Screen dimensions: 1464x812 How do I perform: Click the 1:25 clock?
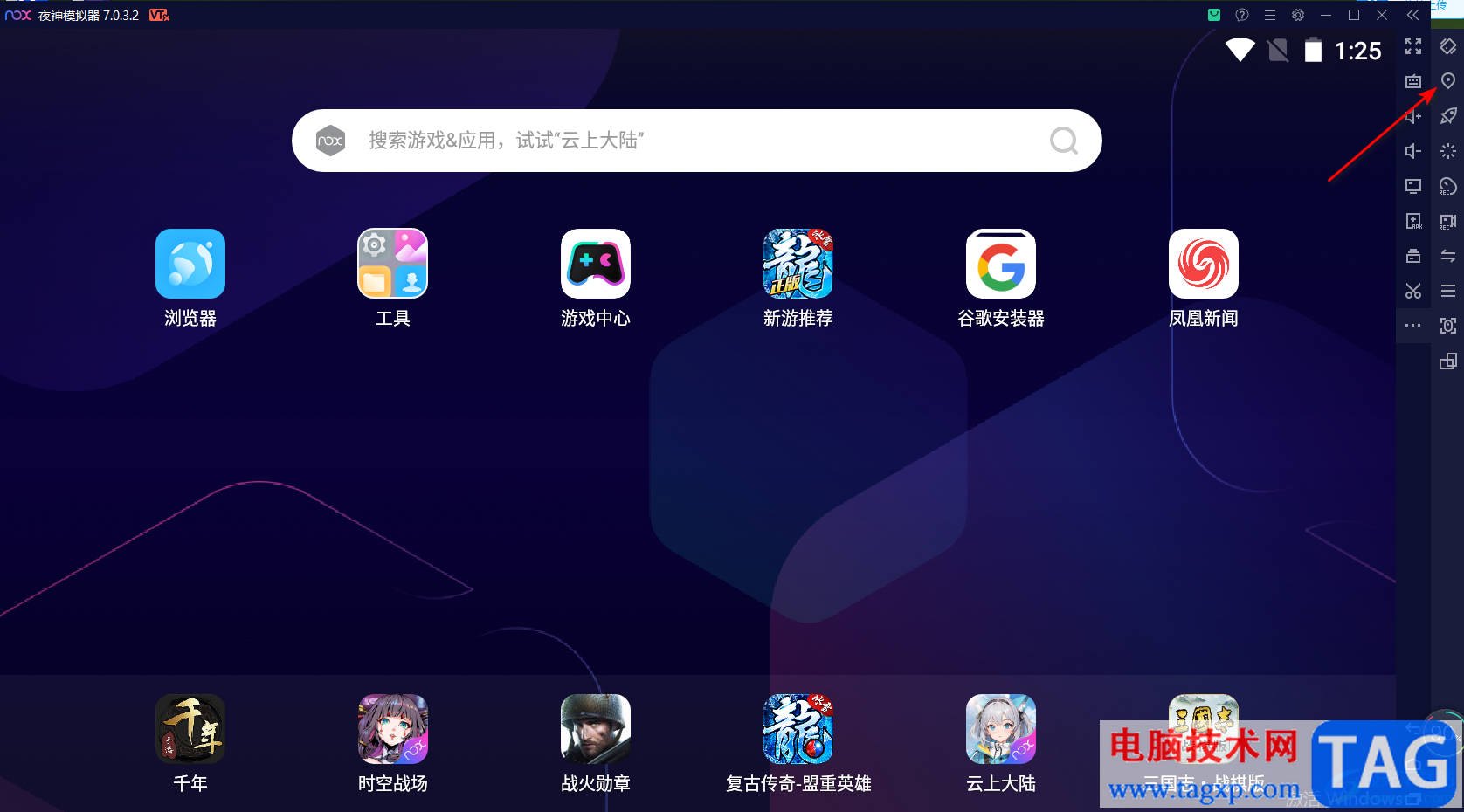coord(1358,51)
